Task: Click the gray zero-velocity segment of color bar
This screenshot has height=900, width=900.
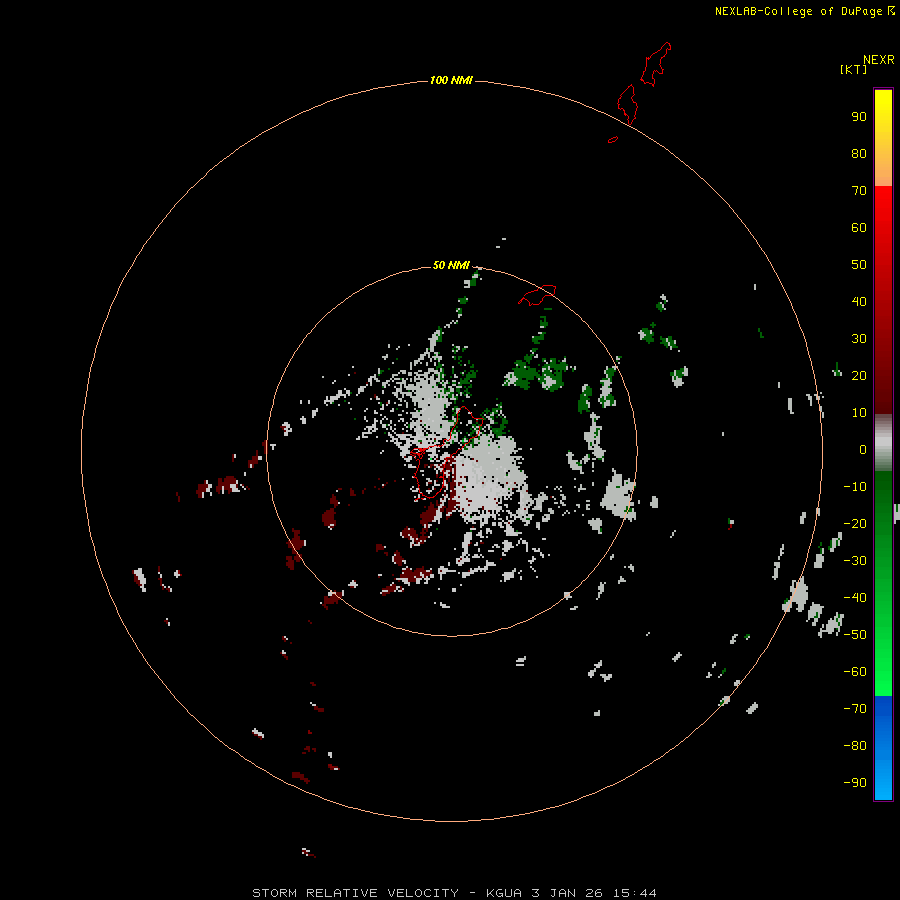Action: click(883, 443)
